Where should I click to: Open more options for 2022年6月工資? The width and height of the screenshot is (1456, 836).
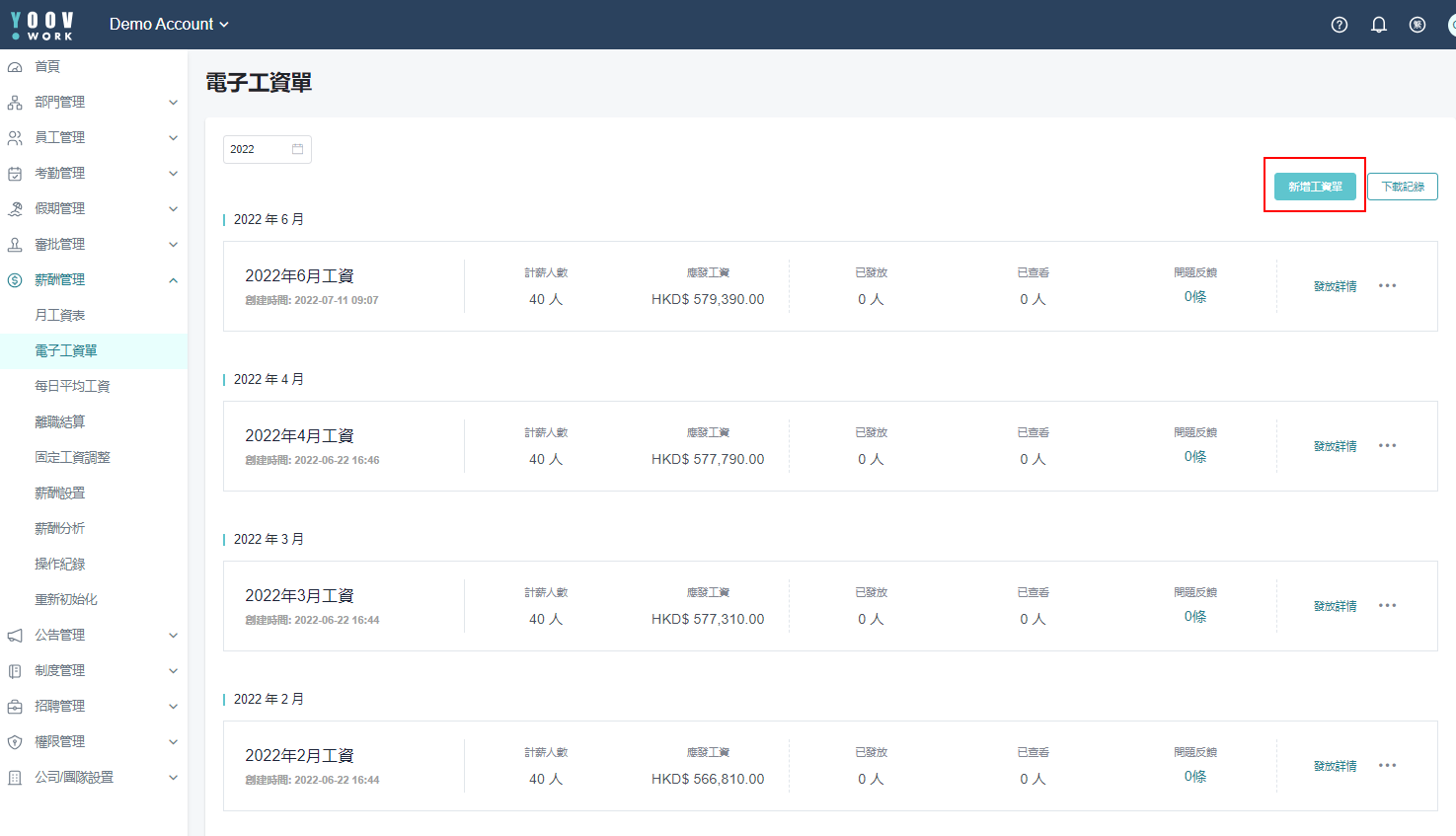tap(1387, 286)
